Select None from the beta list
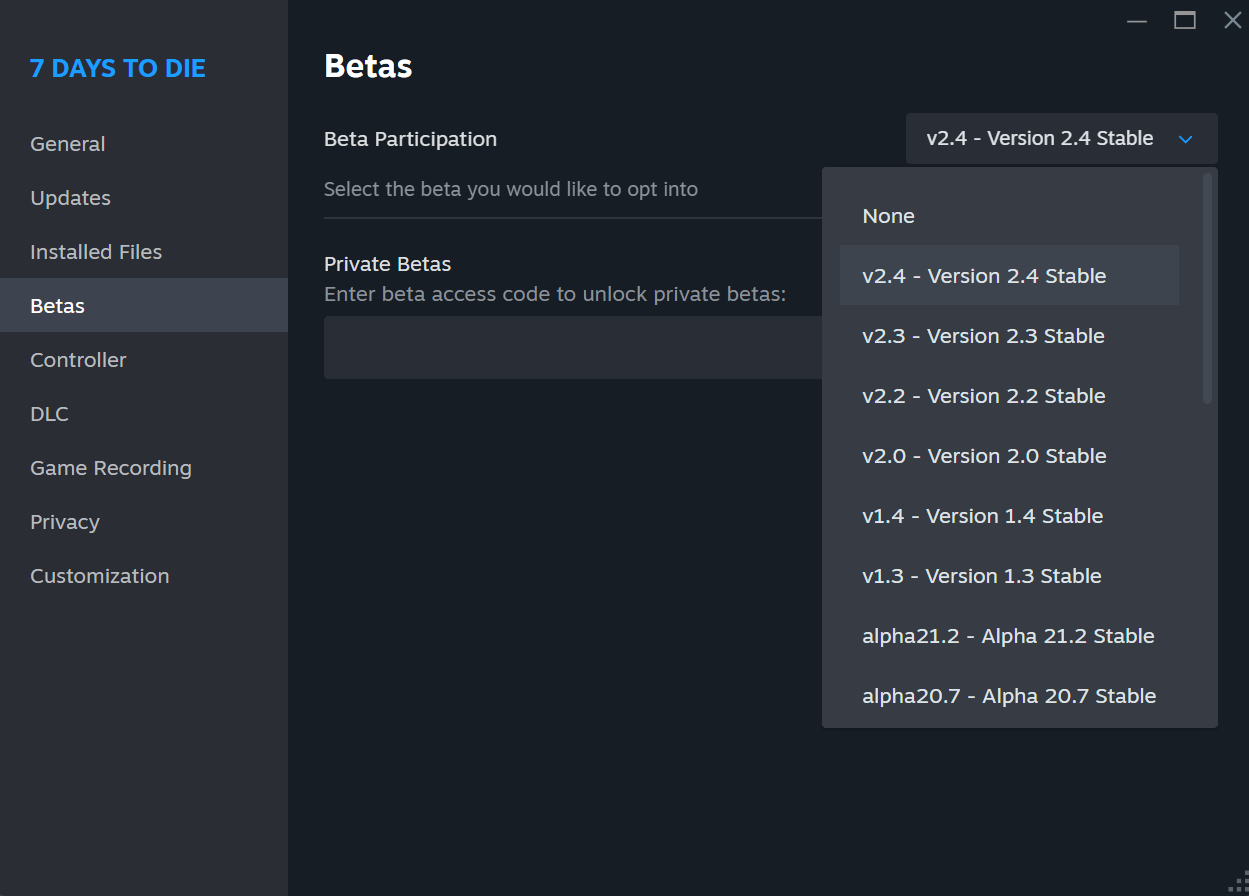 [888, 216]
